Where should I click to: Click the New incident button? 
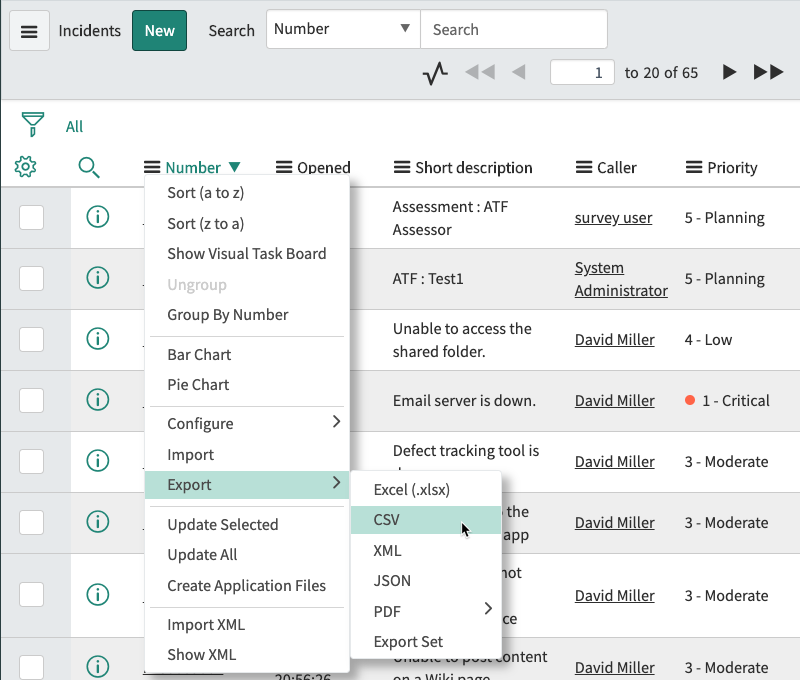[x=160, y=31]
